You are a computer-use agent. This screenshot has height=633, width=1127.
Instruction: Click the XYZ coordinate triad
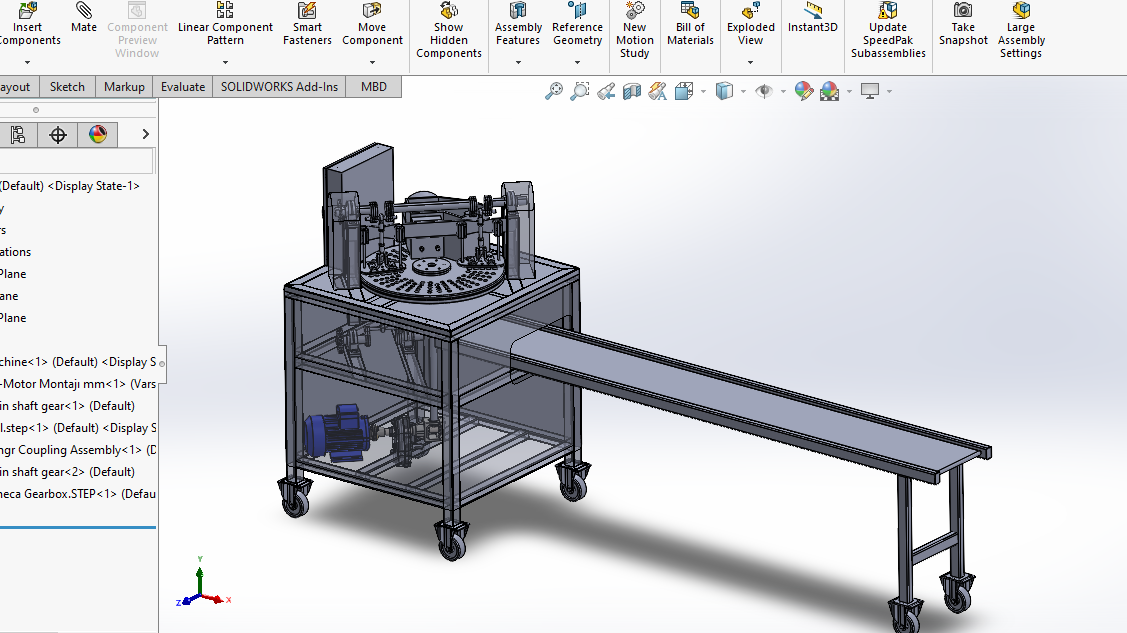pos(202,582)
